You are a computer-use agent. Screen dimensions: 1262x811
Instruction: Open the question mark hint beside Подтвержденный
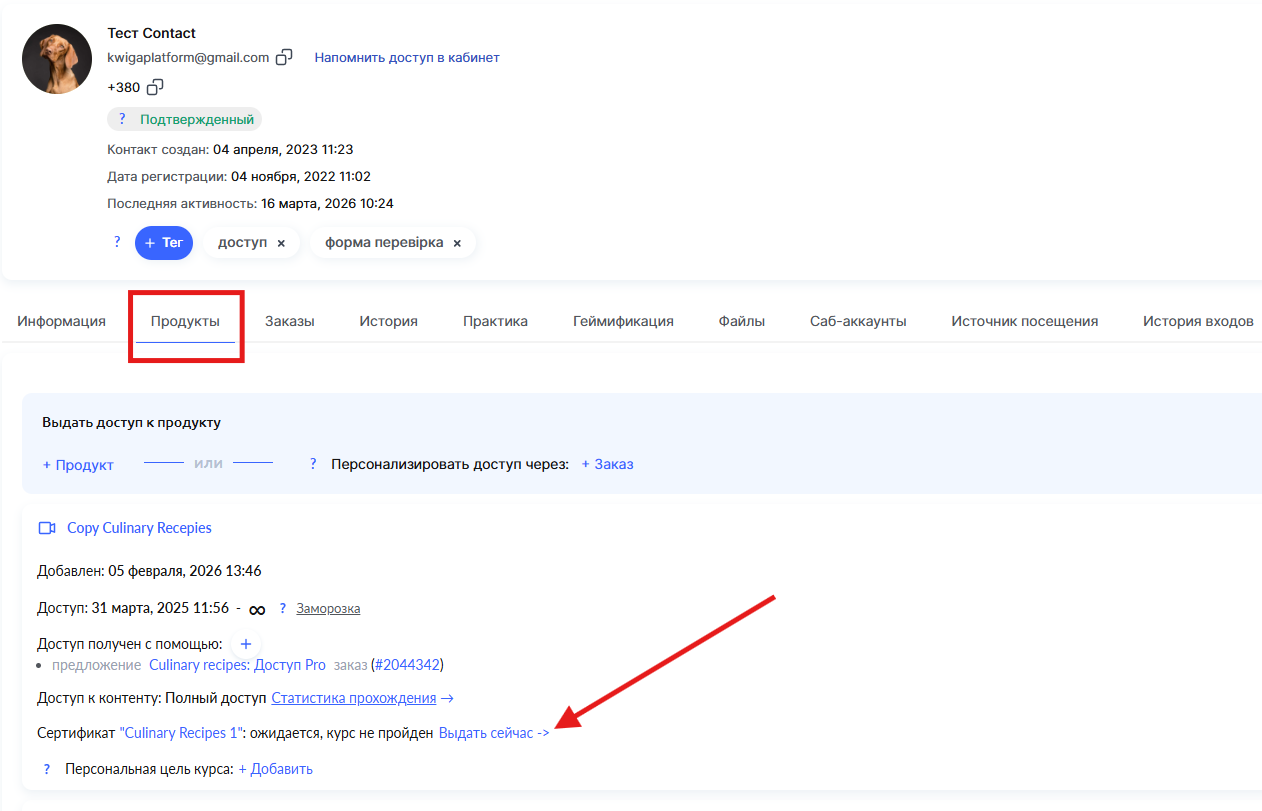point(122,119)
